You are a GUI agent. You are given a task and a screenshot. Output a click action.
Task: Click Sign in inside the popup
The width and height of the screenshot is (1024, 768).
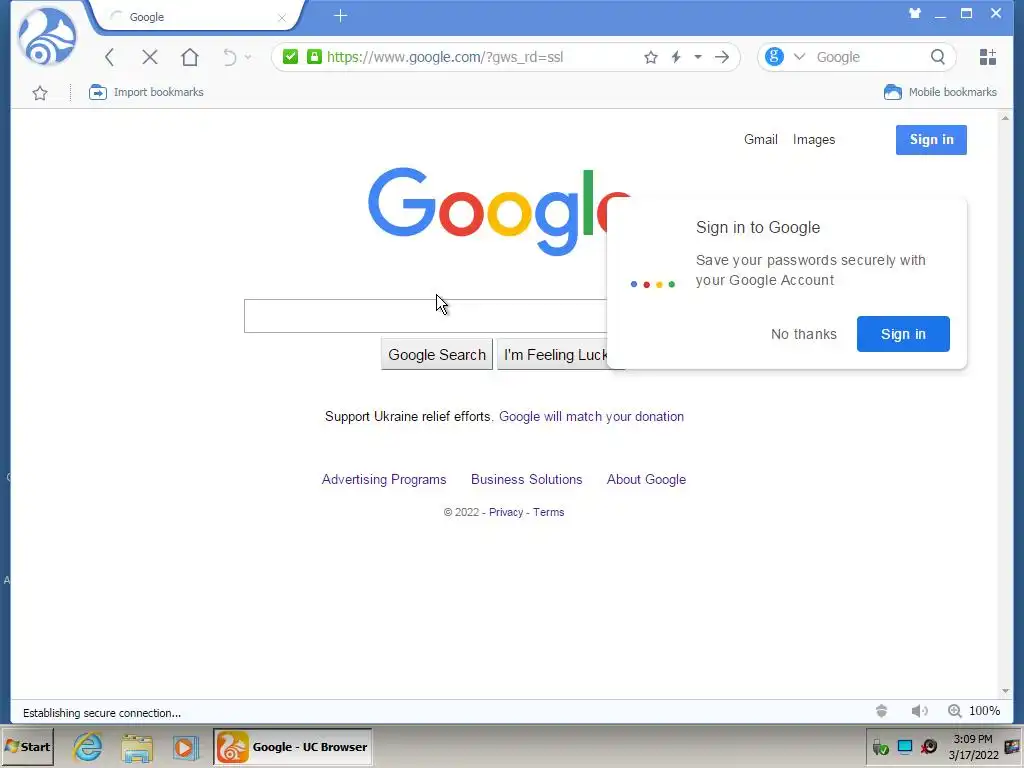903,334
